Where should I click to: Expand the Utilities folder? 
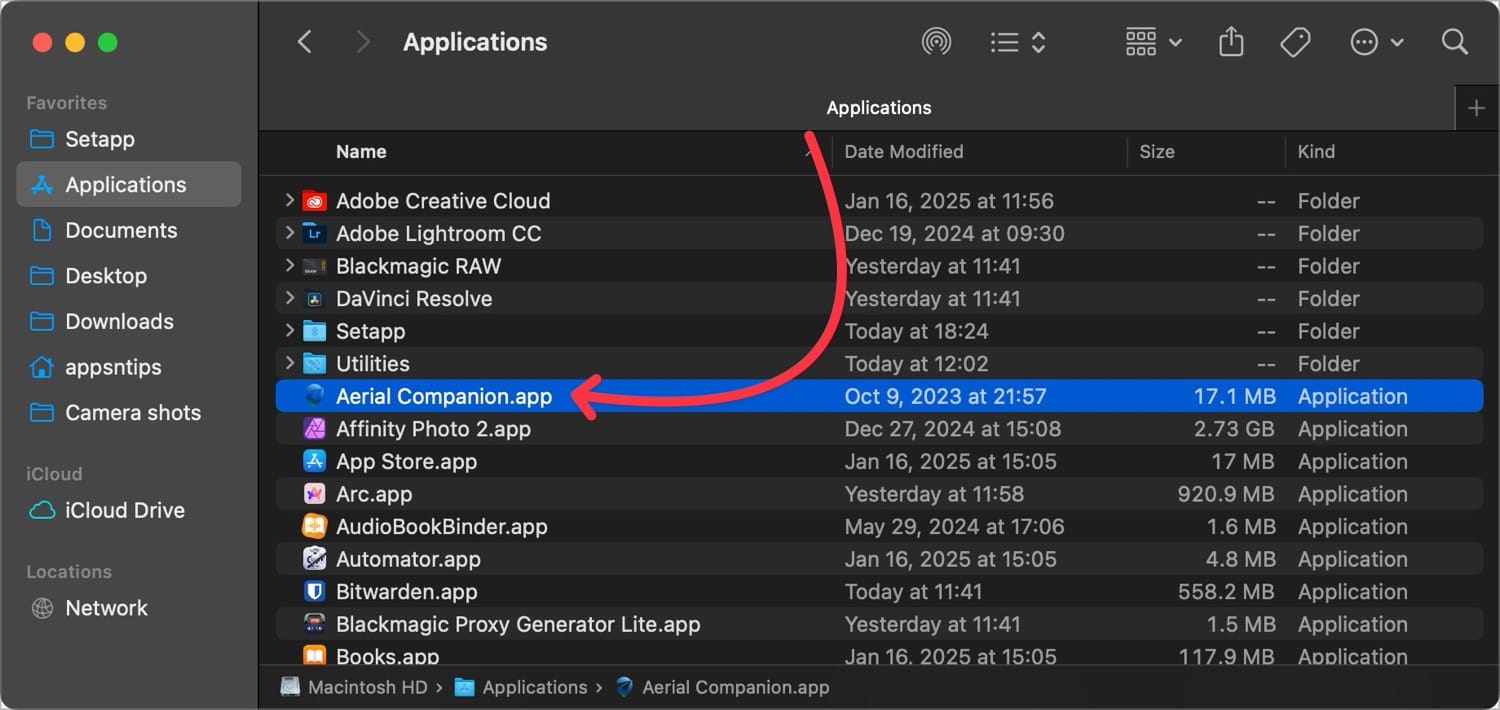[289, 363]
